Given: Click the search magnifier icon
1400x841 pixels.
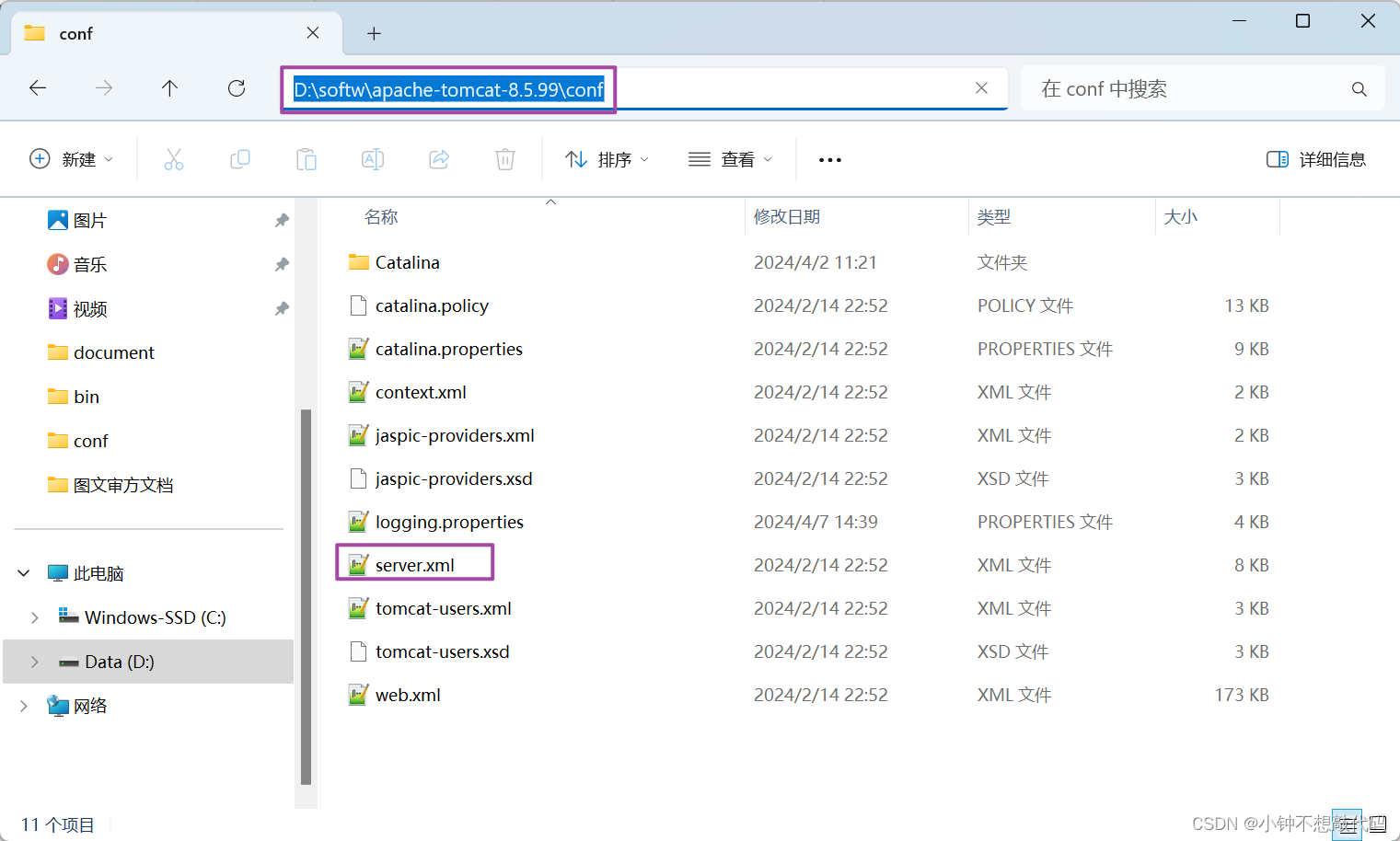Looking at the screenshot, I should [x=1359, y=89].
